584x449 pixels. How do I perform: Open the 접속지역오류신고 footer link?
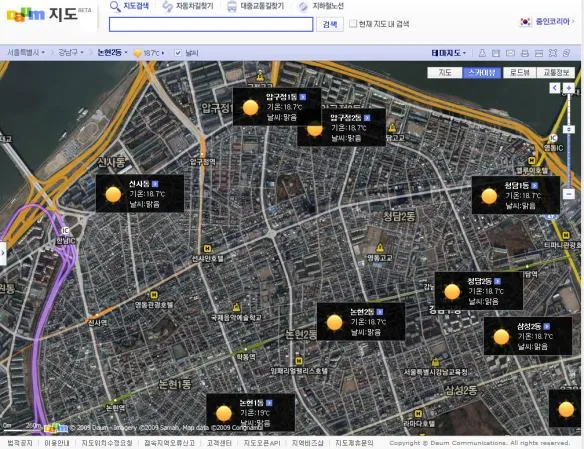coord(169,443)
